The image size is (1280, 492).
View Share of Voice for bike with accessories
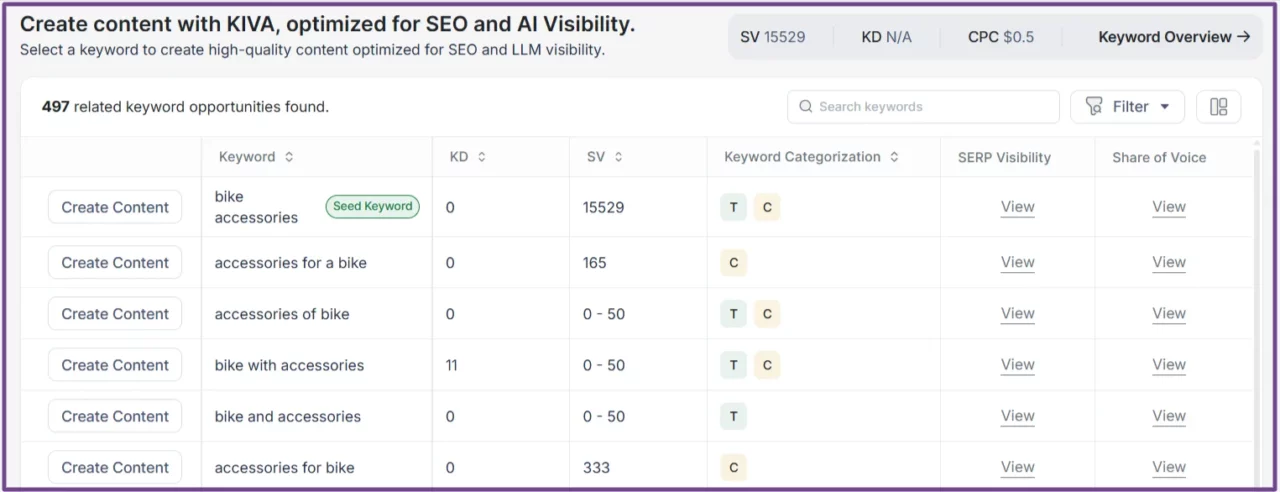1168,365
